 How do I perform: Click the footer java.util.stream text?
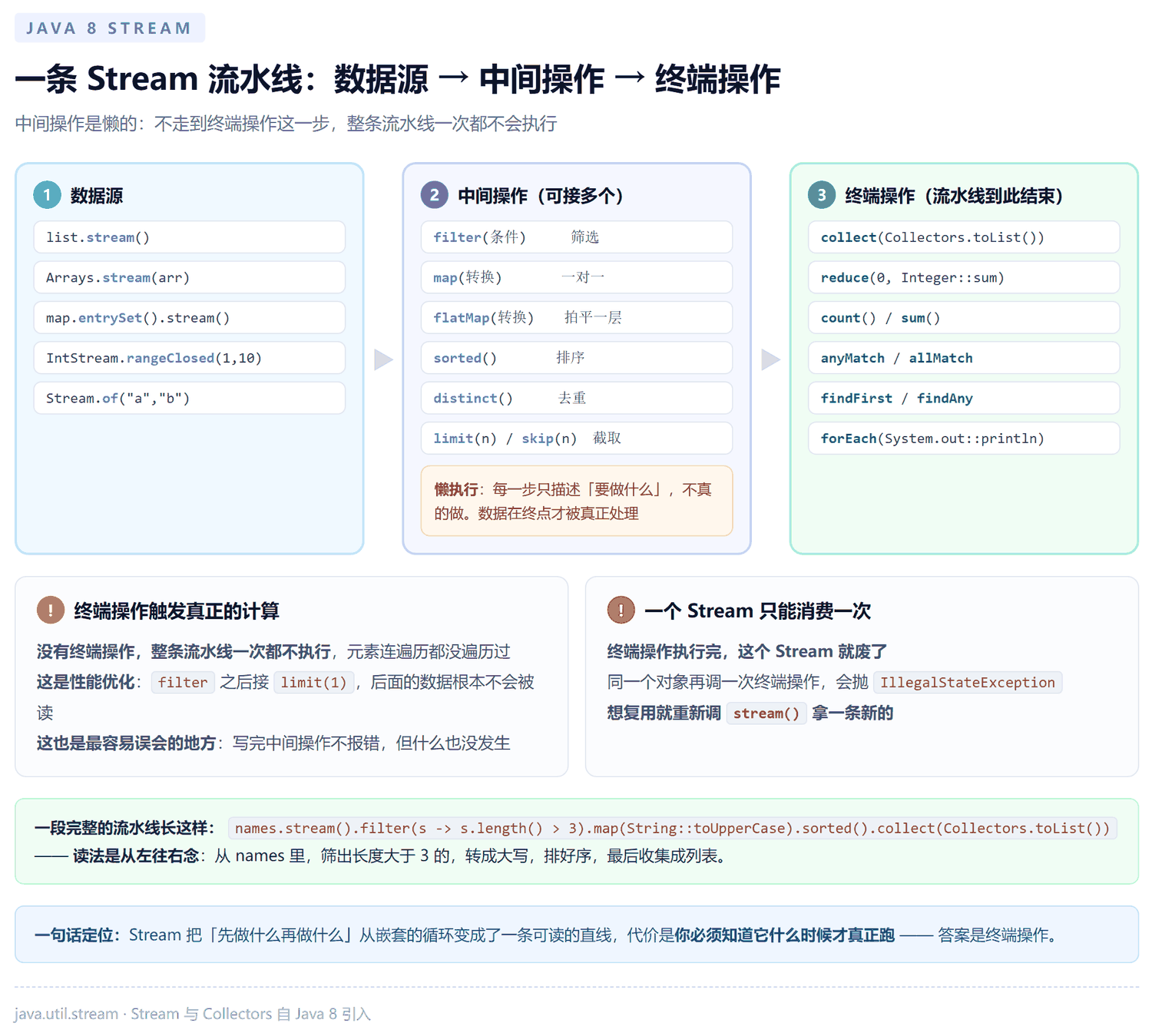coord(192,1014)
